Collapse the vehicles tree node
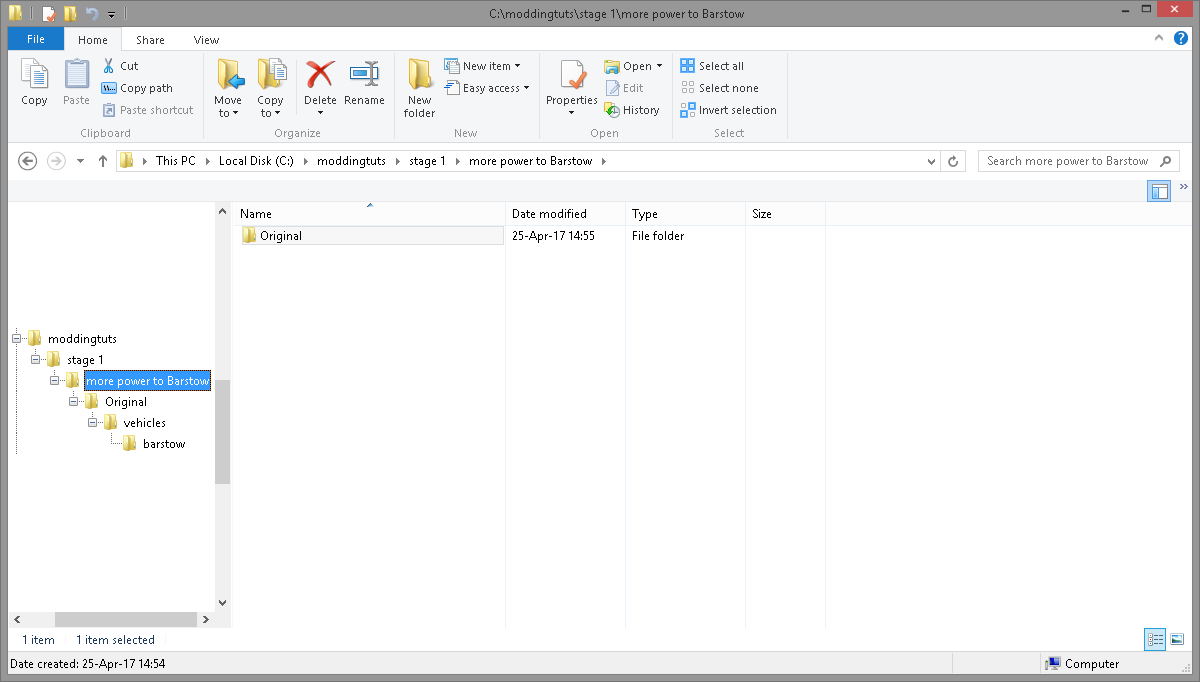This screenshot has height=682, width=1200. click(x=92, y=423)
